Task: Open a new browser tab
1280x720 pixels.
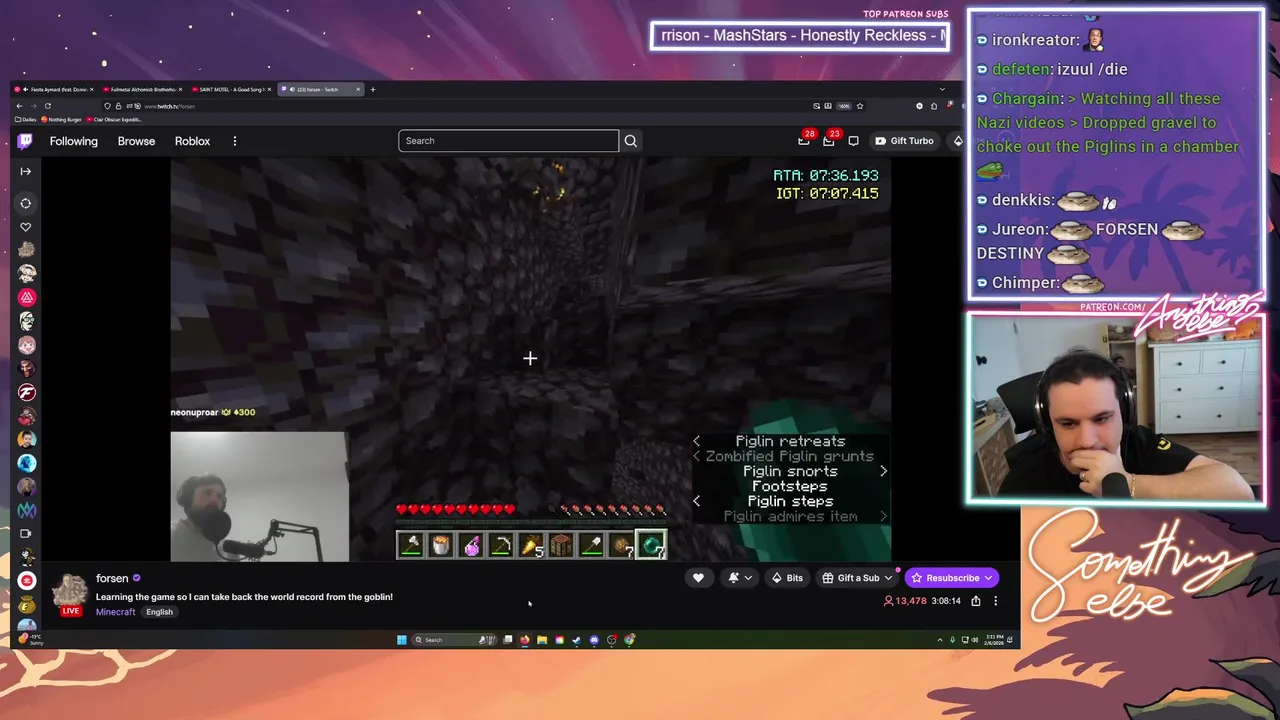Action: (373, 89)
